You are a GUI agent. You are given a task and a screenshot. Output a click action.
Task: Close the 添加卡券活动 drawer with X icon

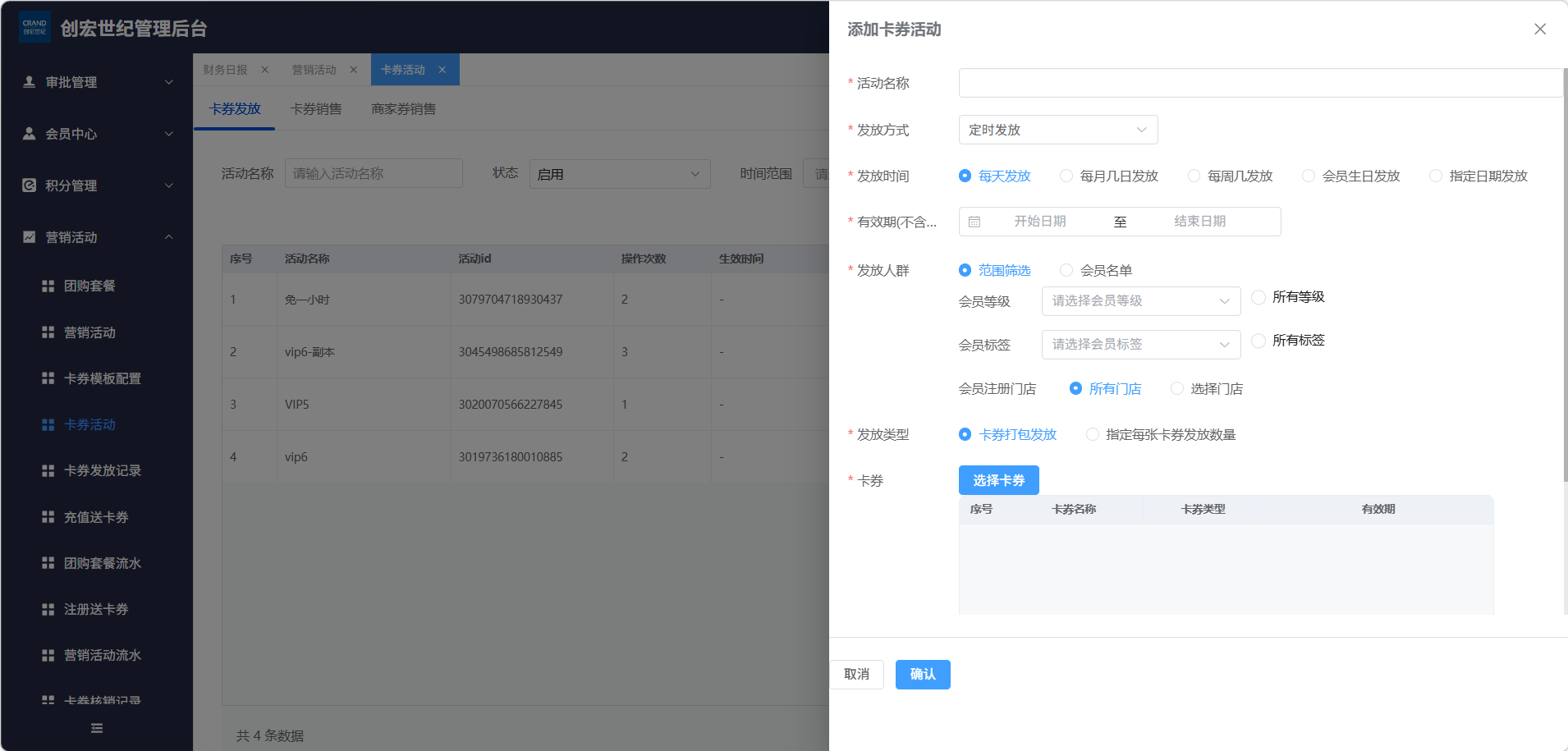pyautogui.click(x=1539, y=30)
